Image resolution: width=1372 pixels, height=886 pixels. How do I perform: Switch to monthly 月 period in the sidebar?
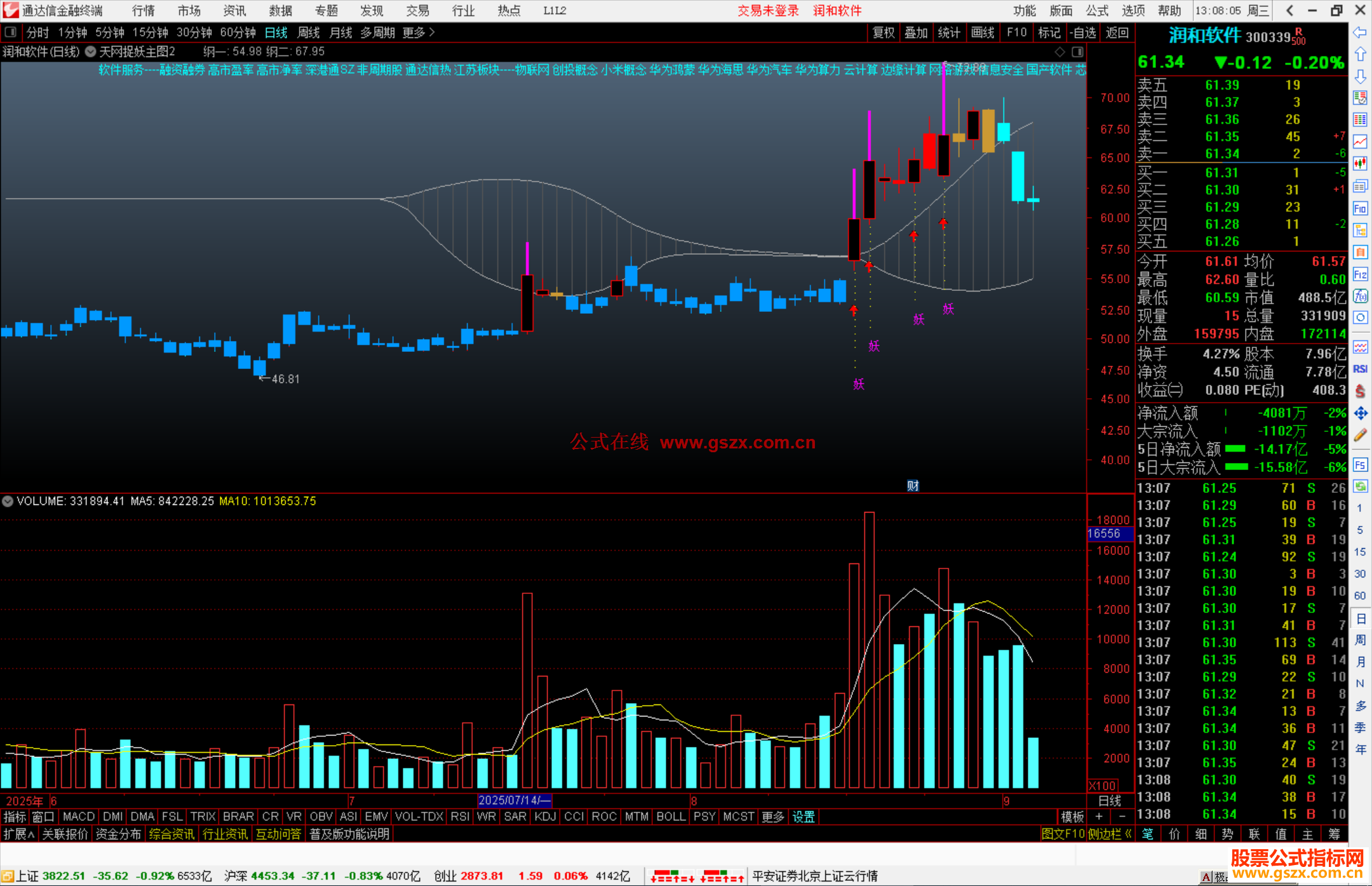(1360, 662)
